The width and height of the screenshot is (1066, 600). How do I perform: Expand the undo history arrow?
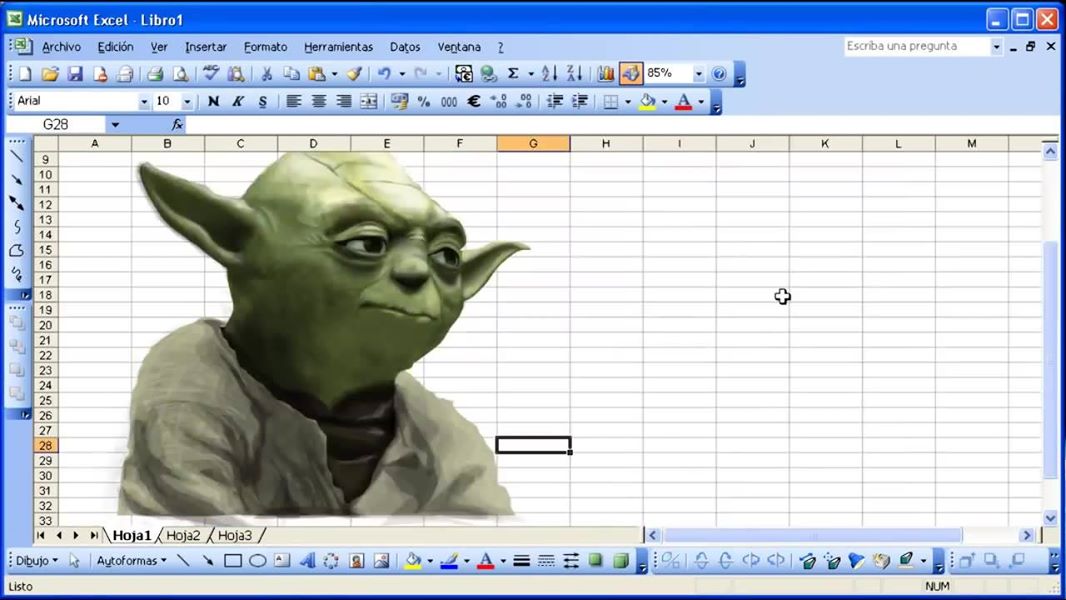click(402, 73)
